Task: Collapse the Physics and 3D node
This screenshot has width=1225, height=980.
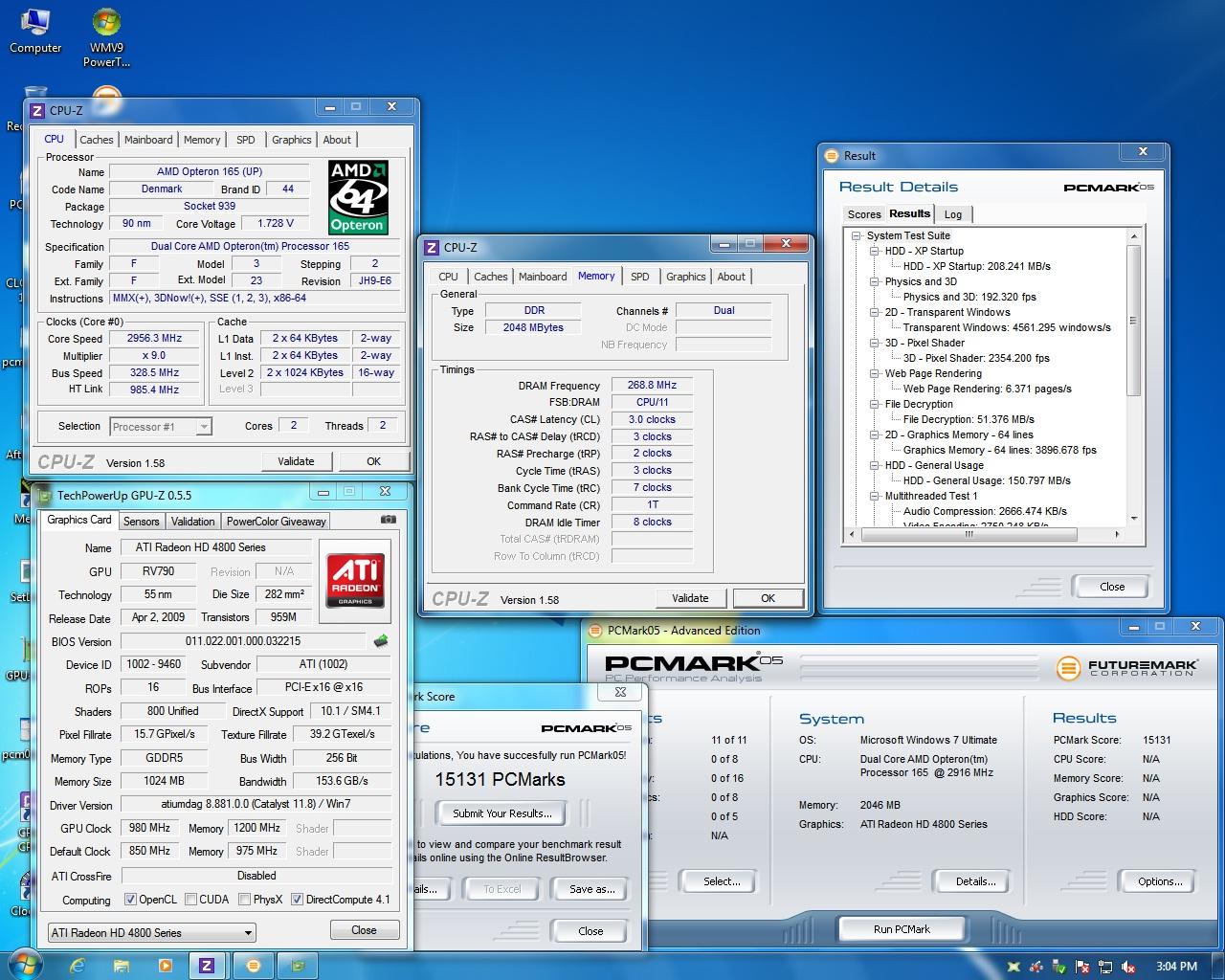Action: pos(874,281)
